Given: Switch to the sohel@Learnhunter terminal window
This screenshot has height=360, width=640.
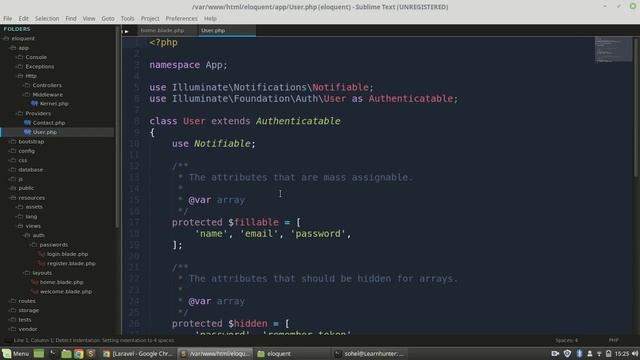Looking at the screenshot, I should pyautogui.click(x=370, y=353).
